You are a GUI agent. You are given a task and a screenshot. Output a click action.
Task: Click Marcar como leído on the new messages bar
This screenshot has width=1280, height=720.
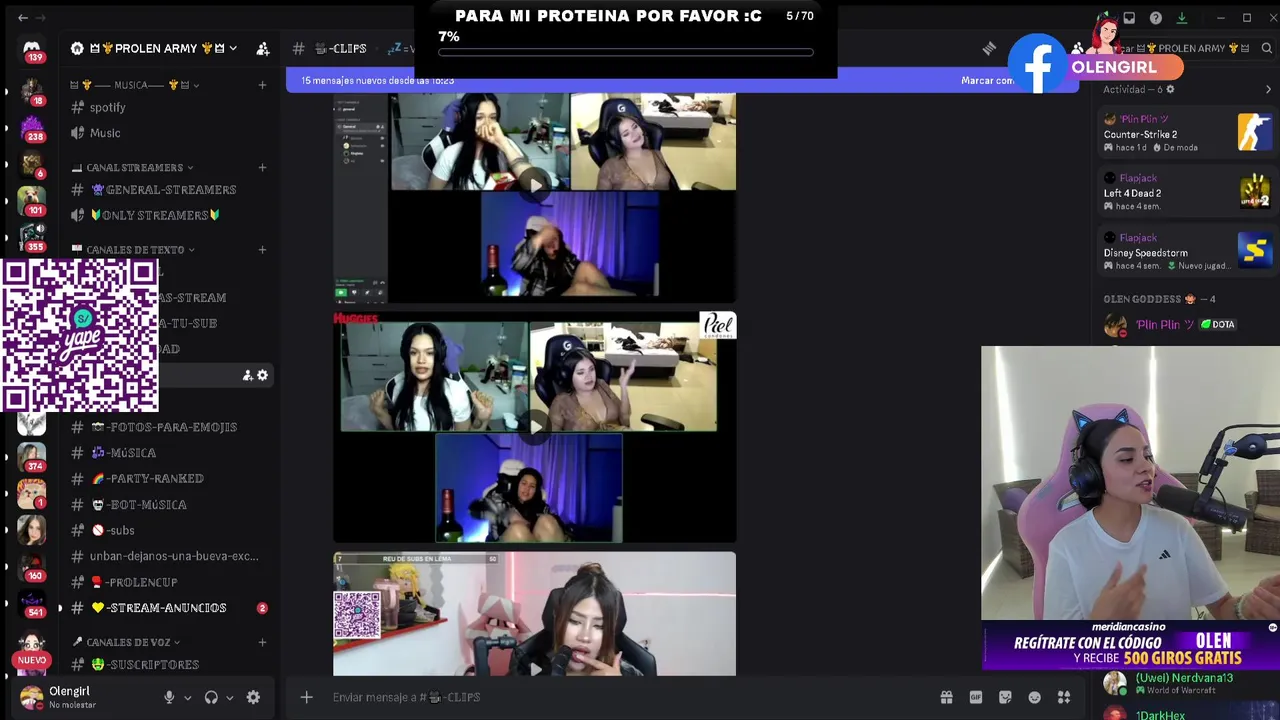pyautogui.click(x=987, y=81)
